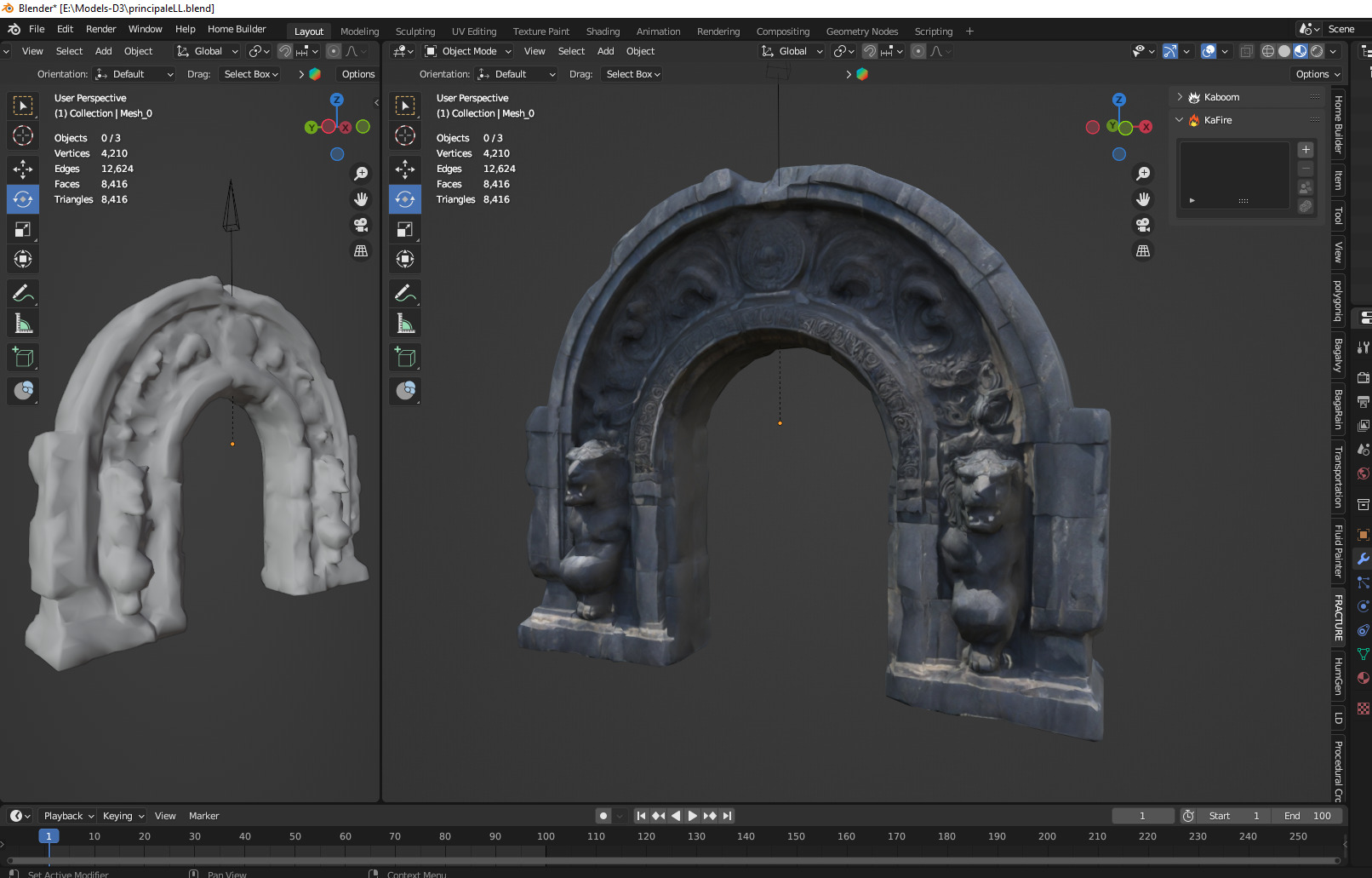Toggle Show Gizmo button
1372x878 pixels.
(1170, 51)
